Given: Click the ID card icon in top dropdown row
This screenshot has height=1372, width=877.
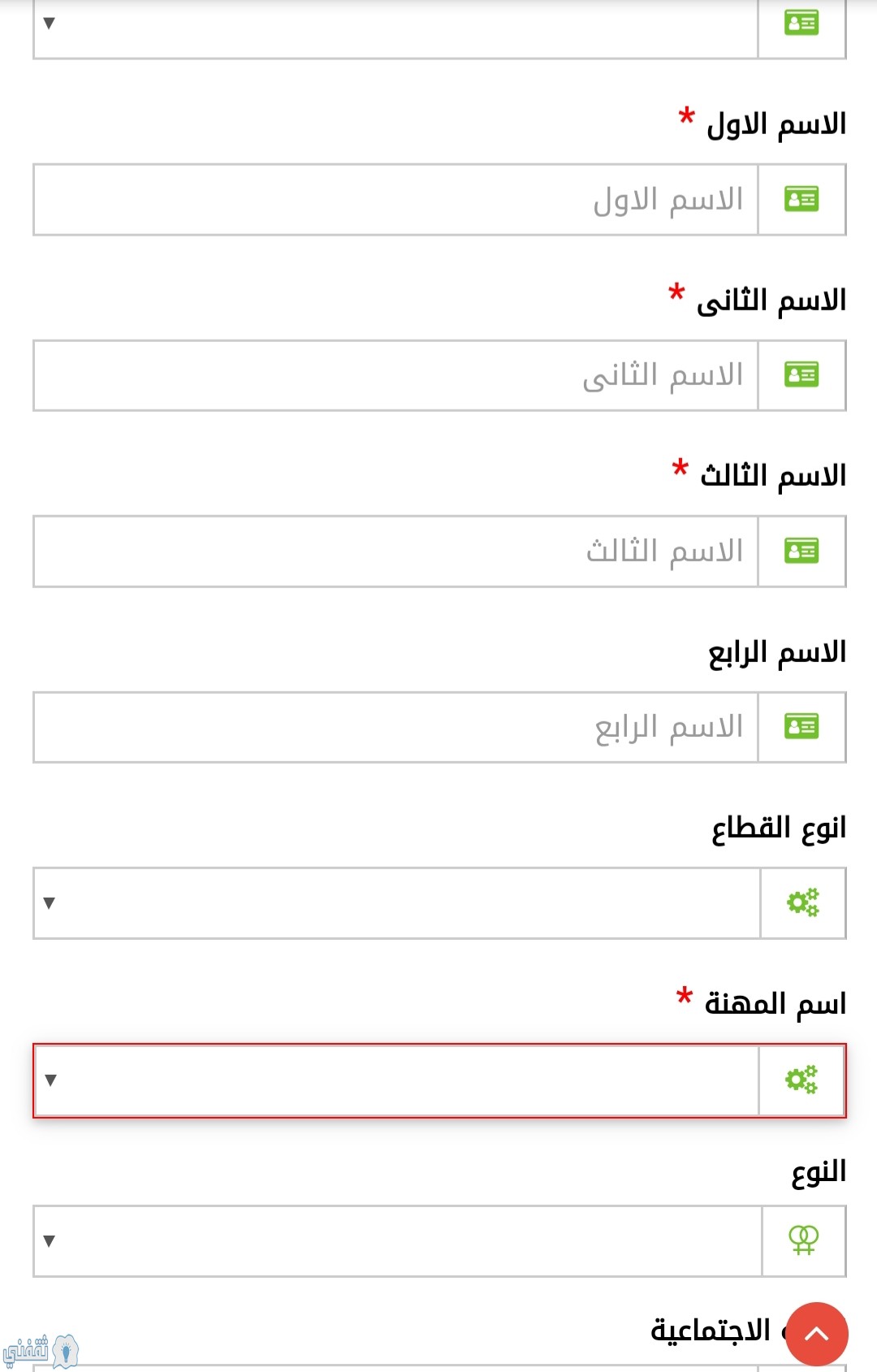Looking at the screenshot, I should tap(801, 23).
